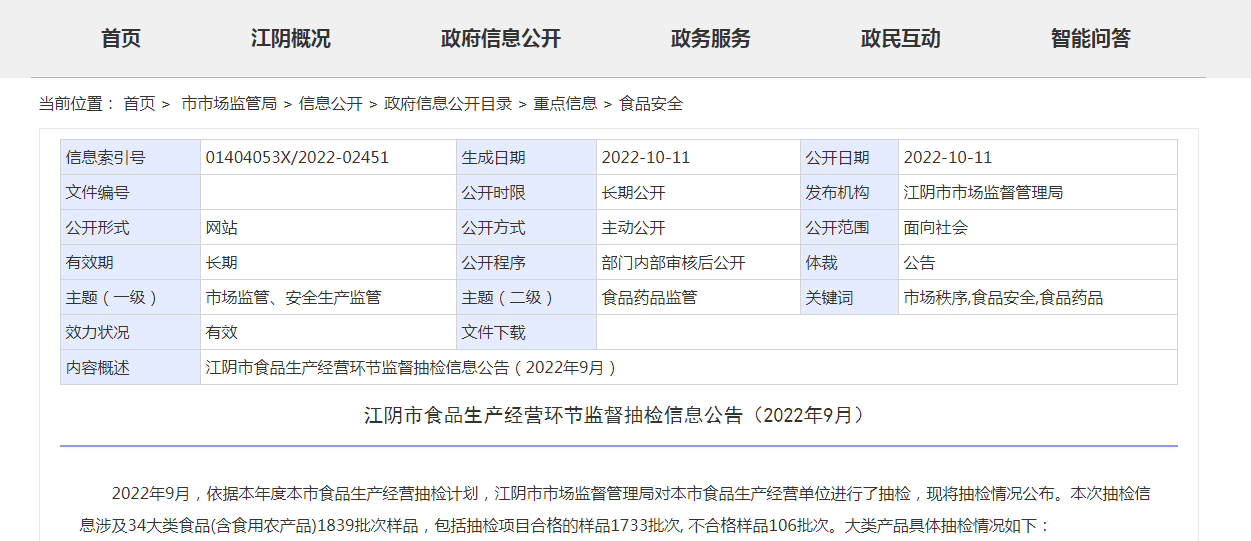Click the 发布机构 label cell
Image resolution: width=1251 pixels, height=541 pixels.
pos(850,192)
